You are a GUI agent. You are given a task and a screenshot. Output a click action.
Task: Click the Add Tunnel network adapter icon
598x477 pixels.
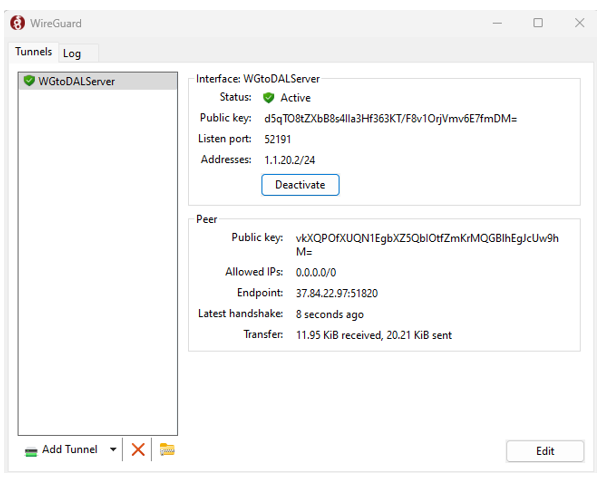point(31,451)
